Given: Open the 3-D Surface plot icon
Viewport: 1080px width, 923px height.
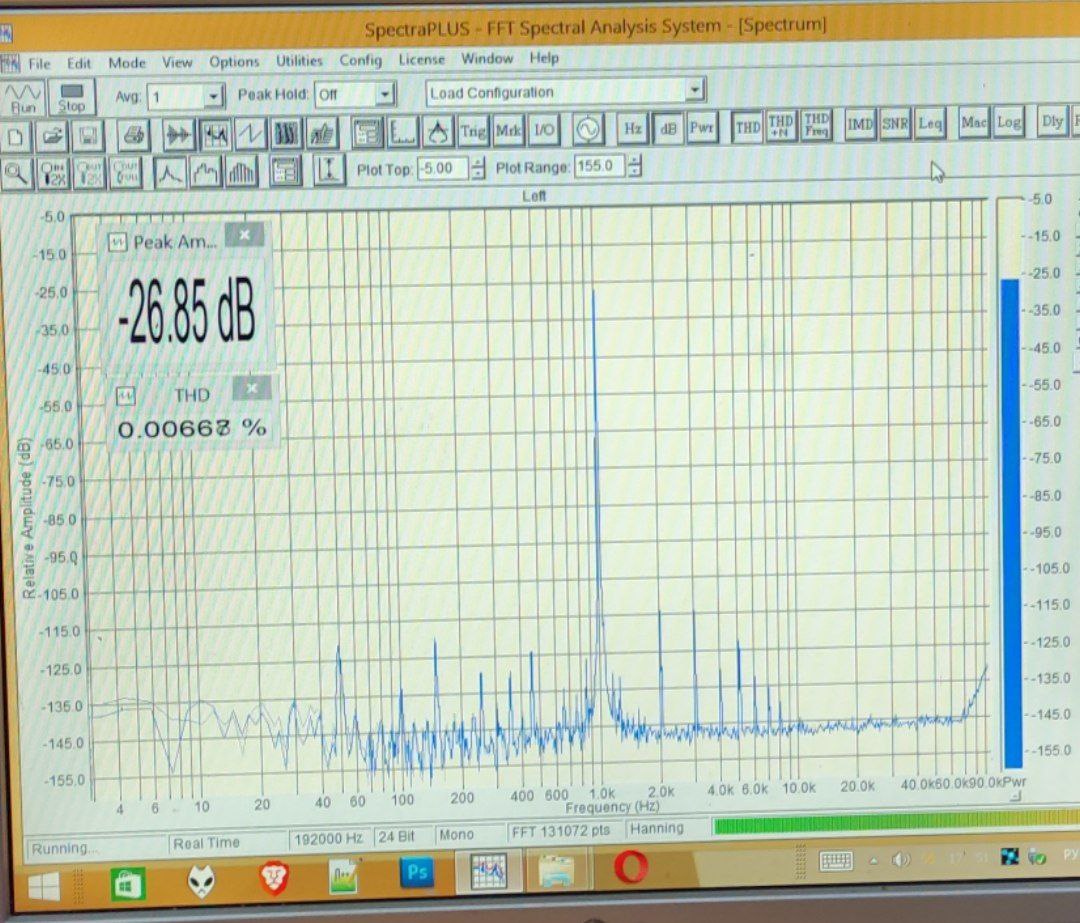Looking at the screenshot, I should 321,133.
